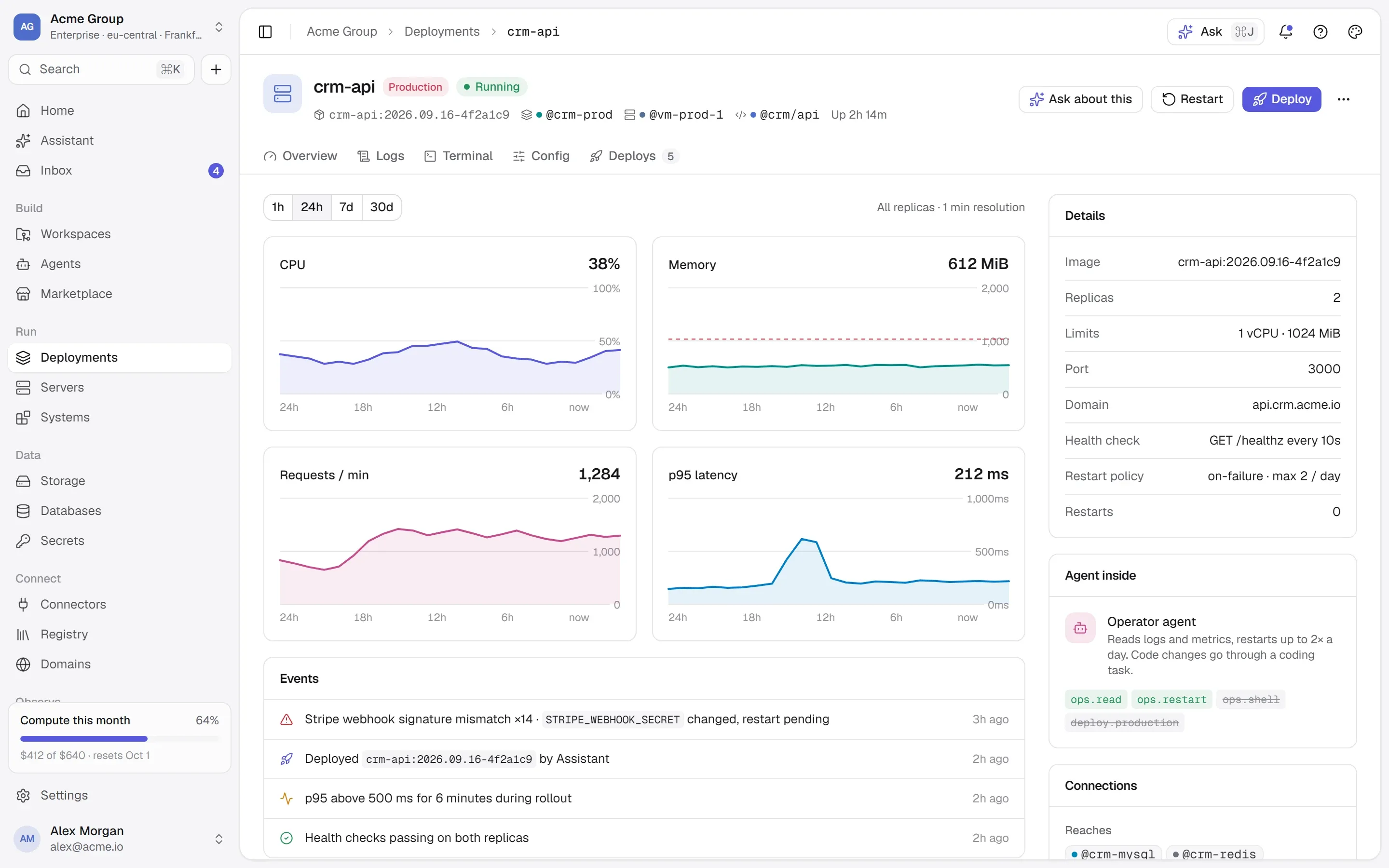Open notifications bell icon
Viewport: 1389px width, 868px height.
[x=1286, y=31]
